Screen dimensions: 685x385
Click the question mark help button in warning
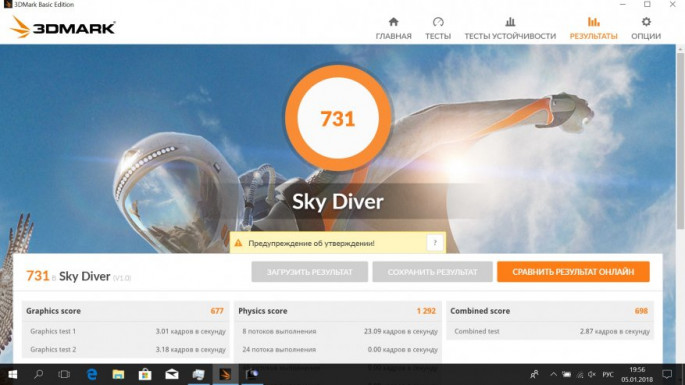[435, 243]
